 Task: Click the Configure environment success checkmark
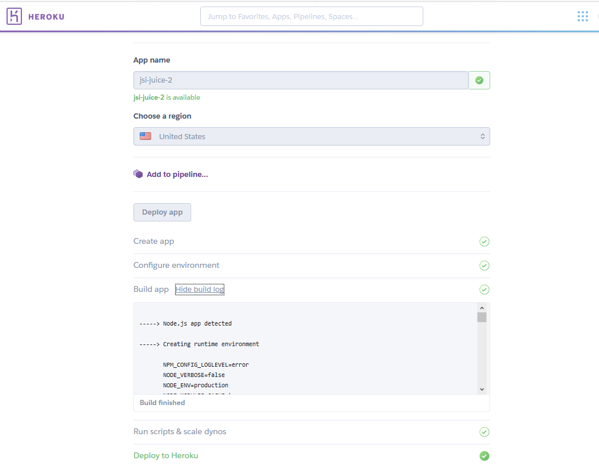coord(484,266)
